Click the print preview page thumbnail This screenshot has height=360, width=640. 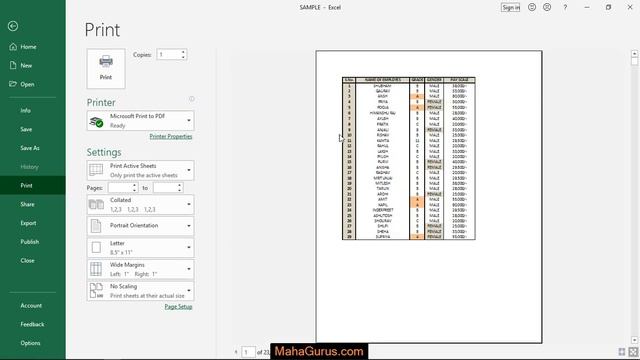click(x=429, y=197)
